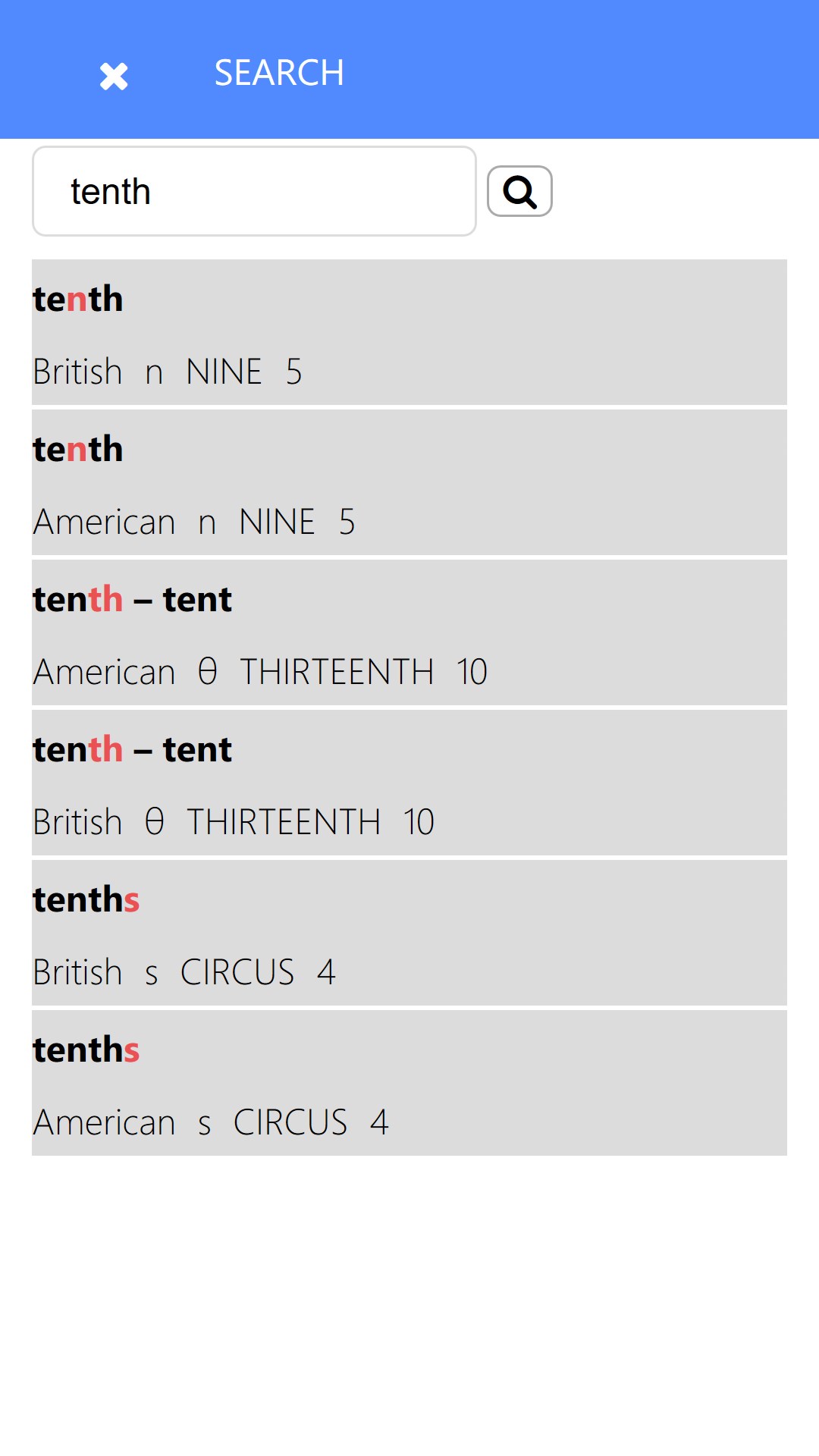Close the search screen with the X icon

click(x=114, y=76)
